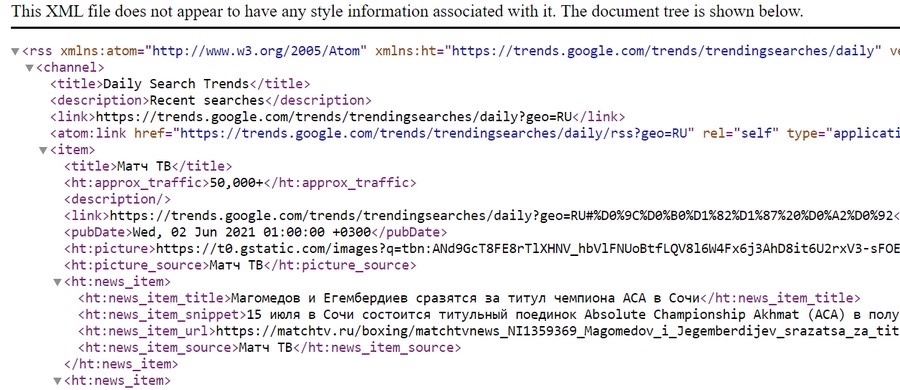Viewport: 900px width, 390px height.
Task: Click the pubDate 'Wed, 02 Jun 2021' value
Action: pyautogui.click(x=253, y=233)
